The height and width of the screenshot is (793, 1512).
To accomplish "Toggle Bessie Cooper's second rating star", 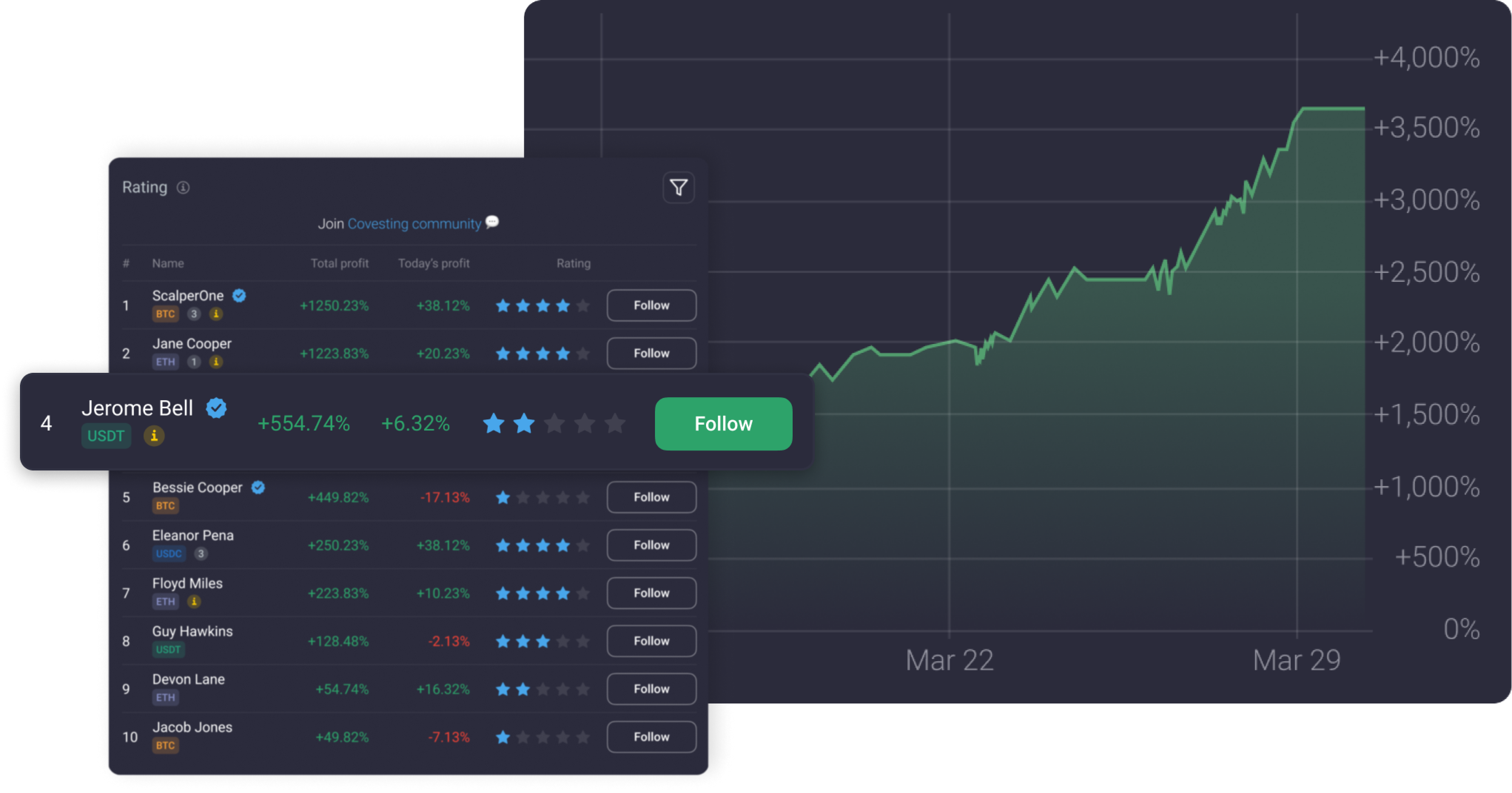I will tap(523, 497).
